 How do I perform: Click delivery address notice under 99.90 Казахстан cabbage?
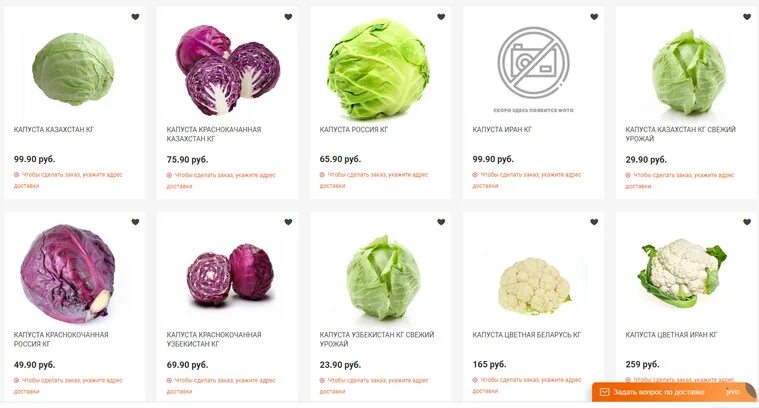tap(68, 180)
